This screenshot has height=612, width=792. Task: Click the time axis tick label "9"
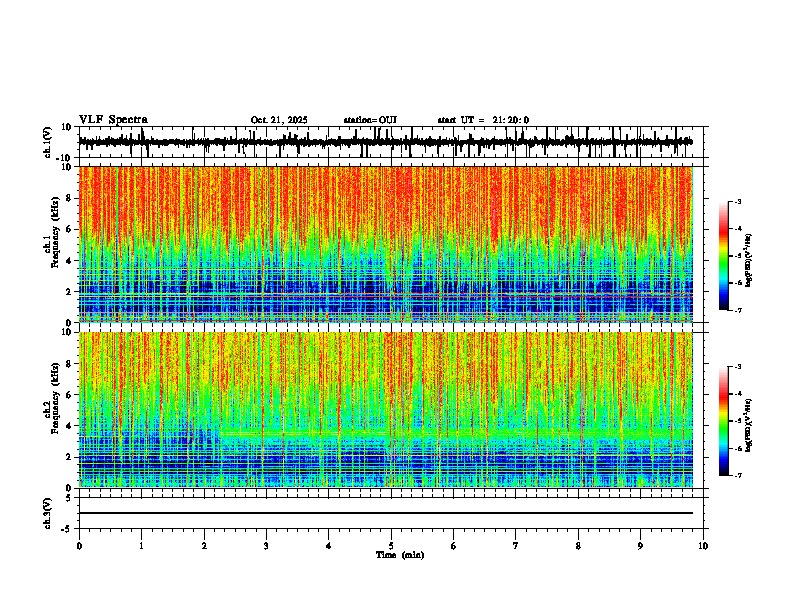point(640,546)
